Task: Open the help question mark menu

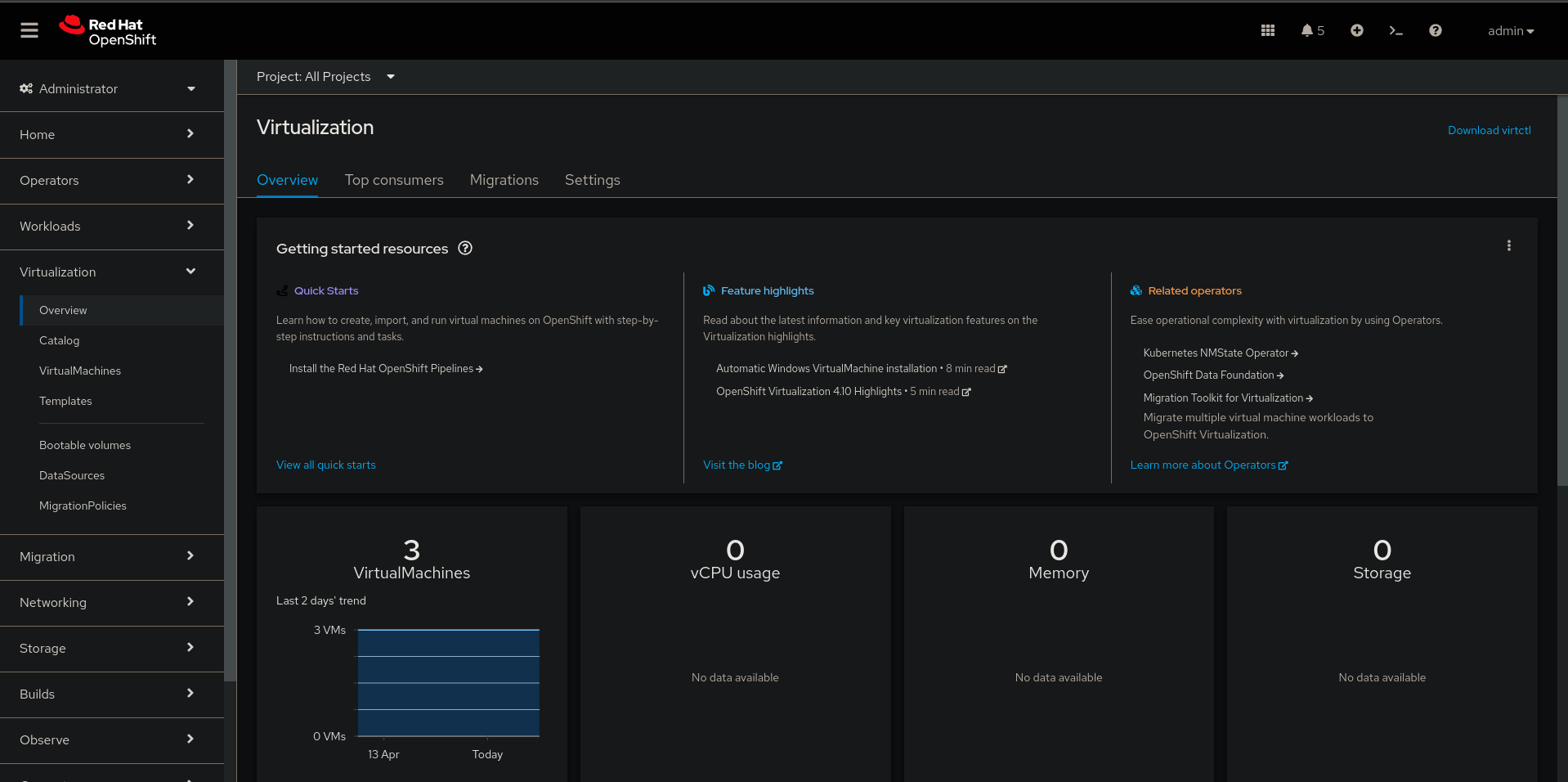Action: [x=1435, y=30]
